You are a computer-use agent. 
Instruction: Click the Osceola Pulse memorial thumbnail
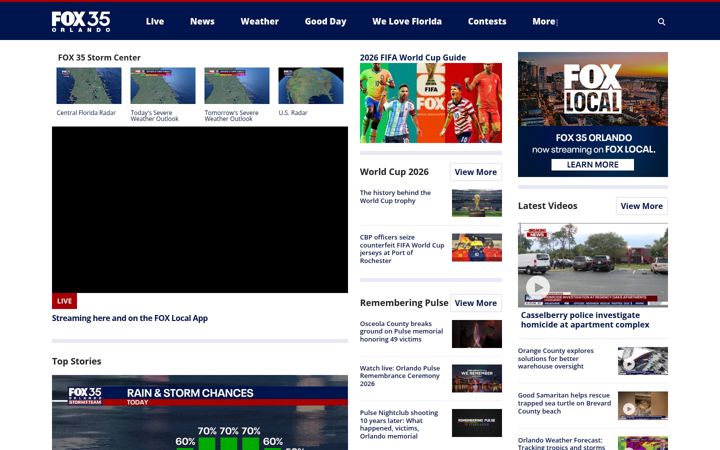click(477, 334)
